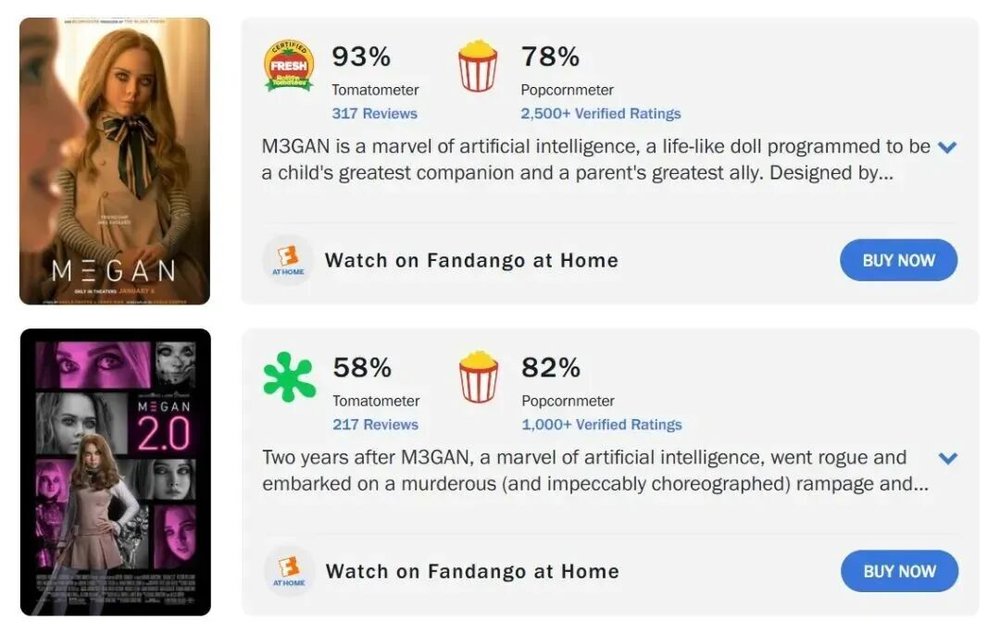
Task: Open the M3GAN 2.0 movie poster
Action: (116, 472)
